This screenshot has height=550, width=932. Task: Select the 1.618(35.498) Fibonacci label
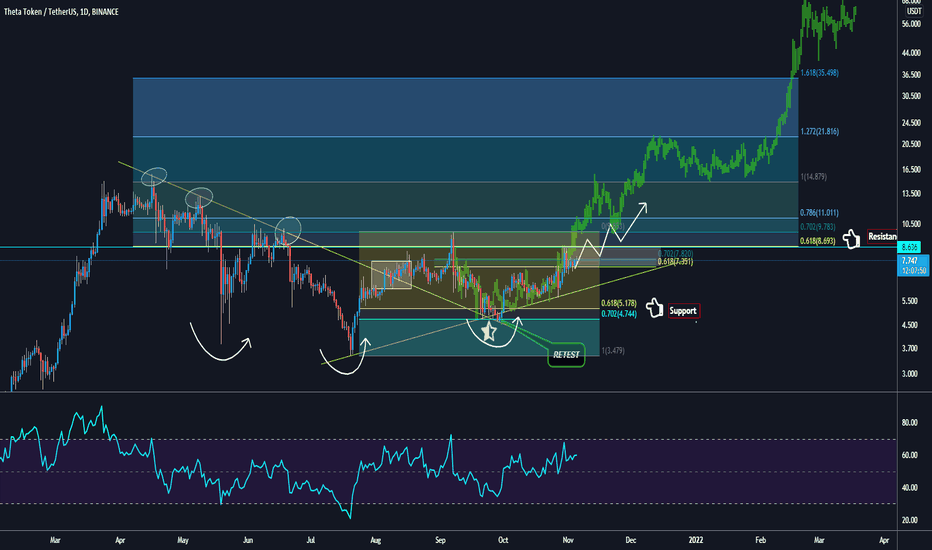tap(820, 73)
